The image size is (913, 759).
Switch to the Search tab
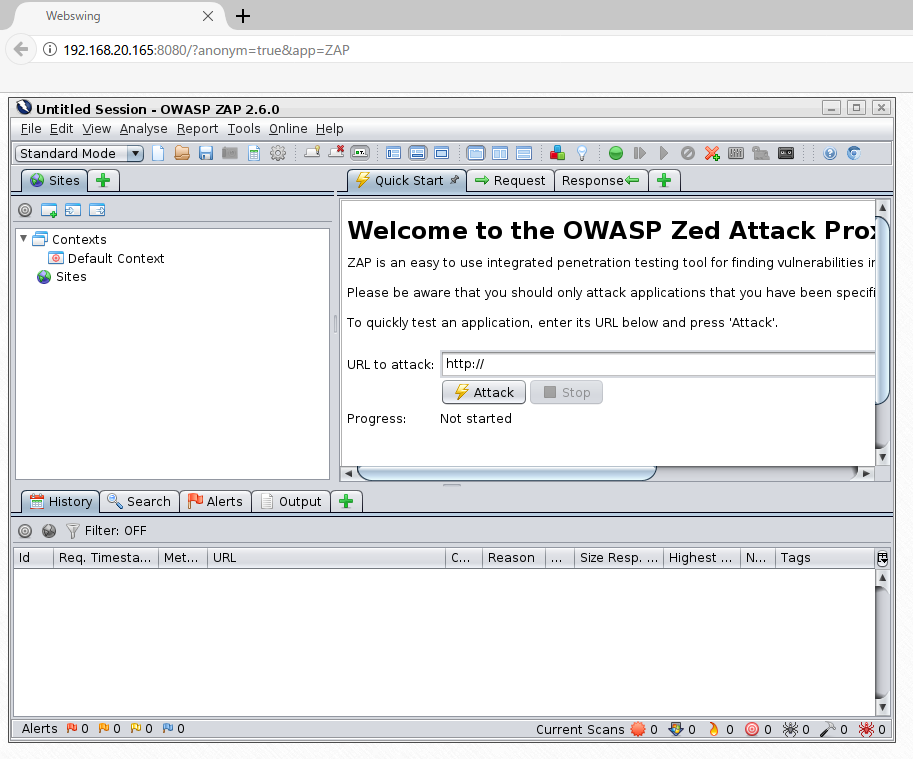tap(140, 501)
